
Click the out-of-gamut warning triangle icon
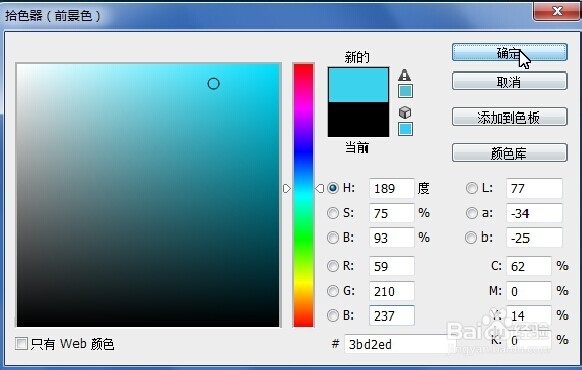click(404, 75)
